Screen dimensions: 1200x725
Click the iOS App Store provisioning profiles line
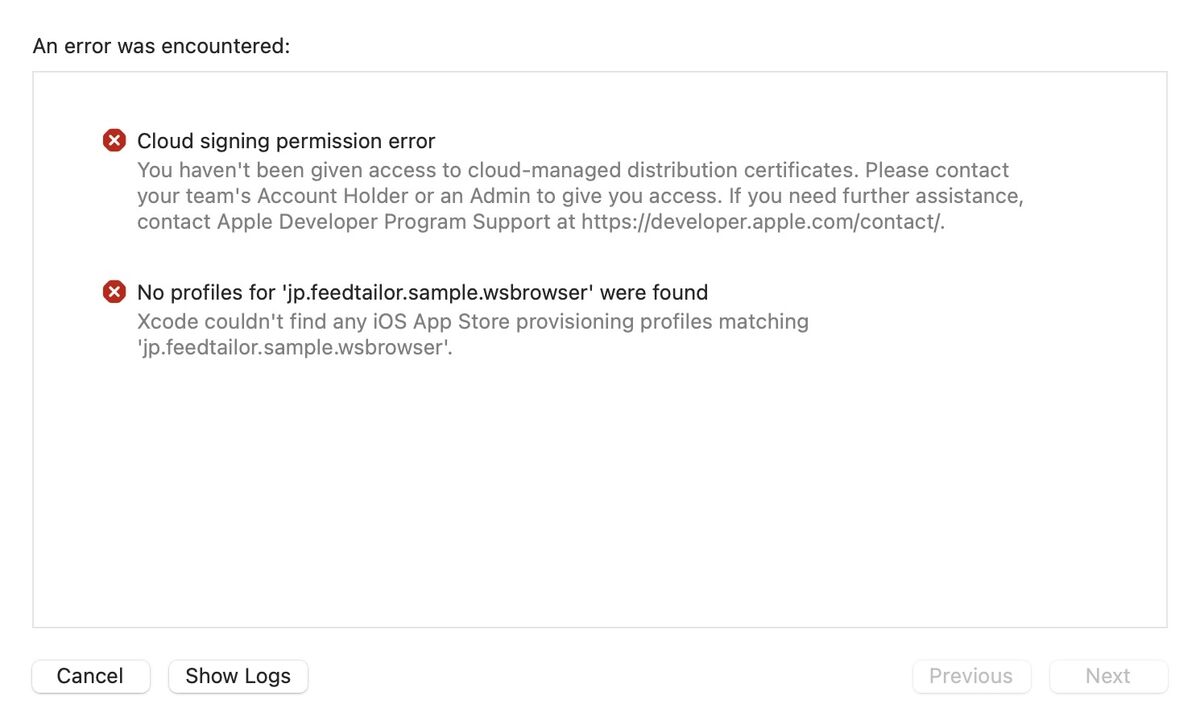tap(473, 322)
